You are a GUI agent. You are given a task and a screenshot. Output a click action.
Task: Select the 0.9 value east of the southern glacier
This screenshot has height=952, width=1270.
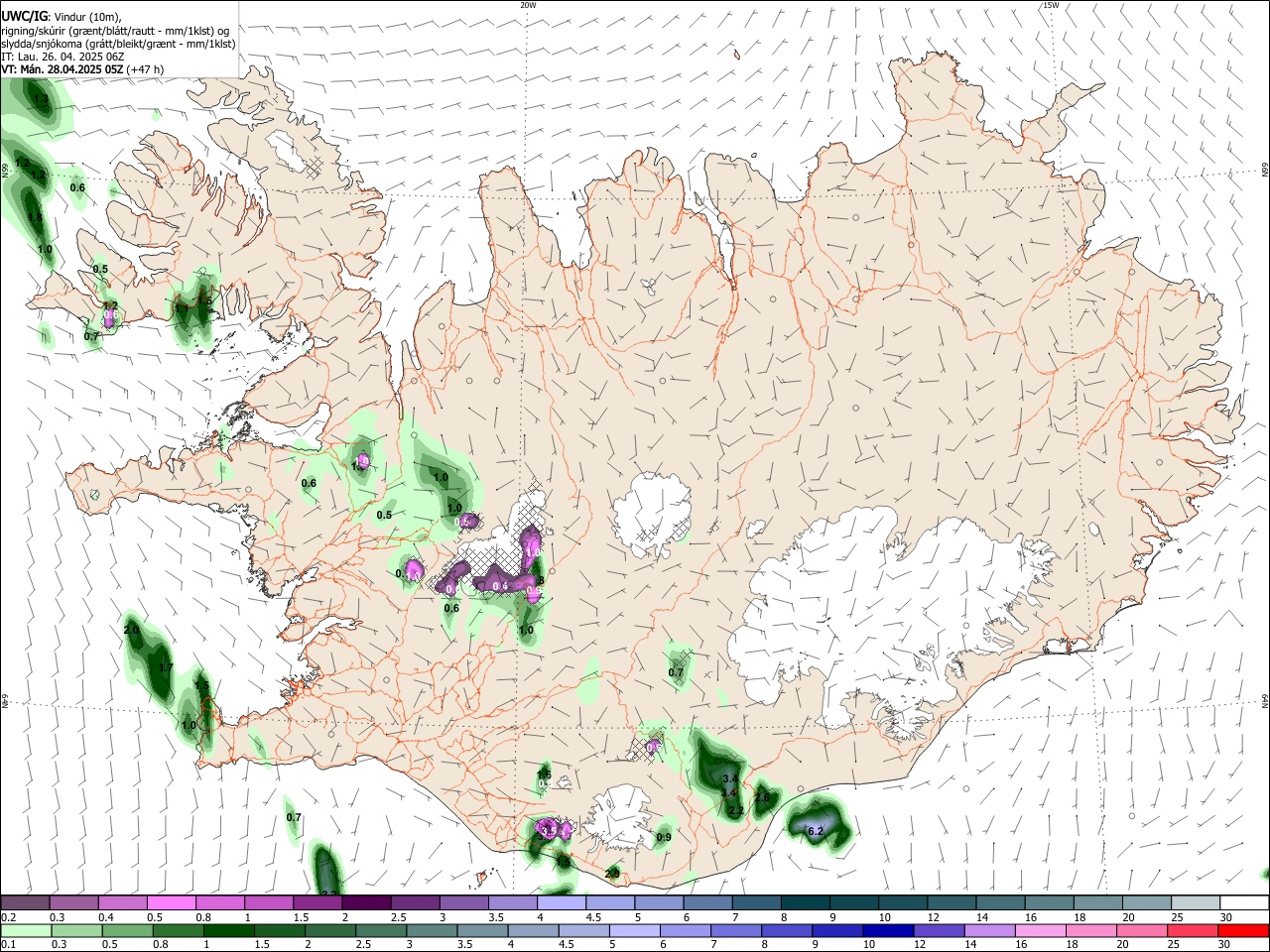pos(664,837)
